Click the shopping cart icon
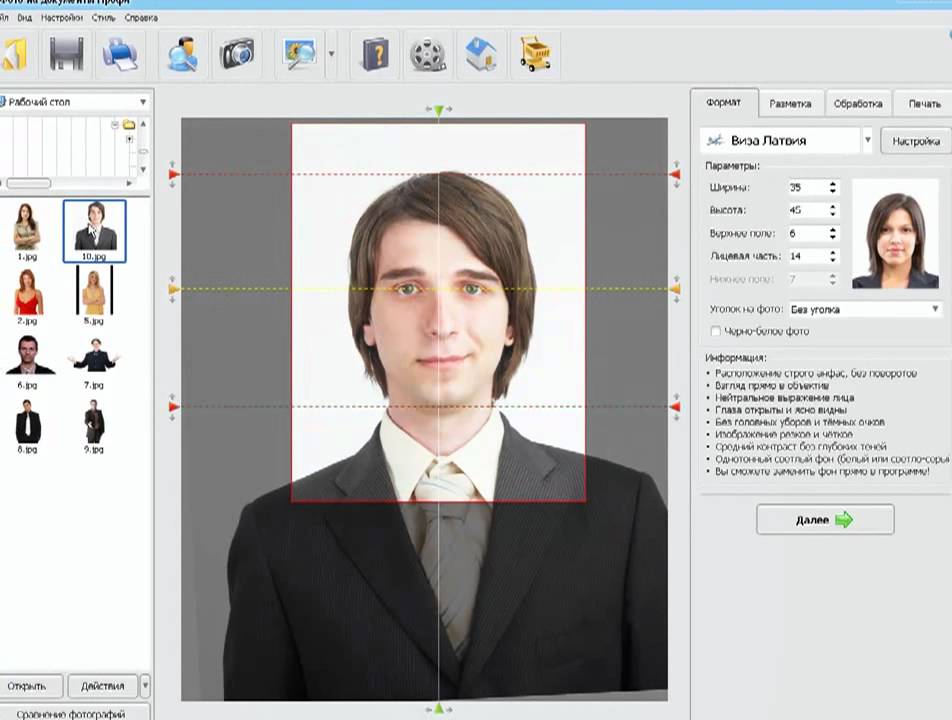 (x=535, y=53)
